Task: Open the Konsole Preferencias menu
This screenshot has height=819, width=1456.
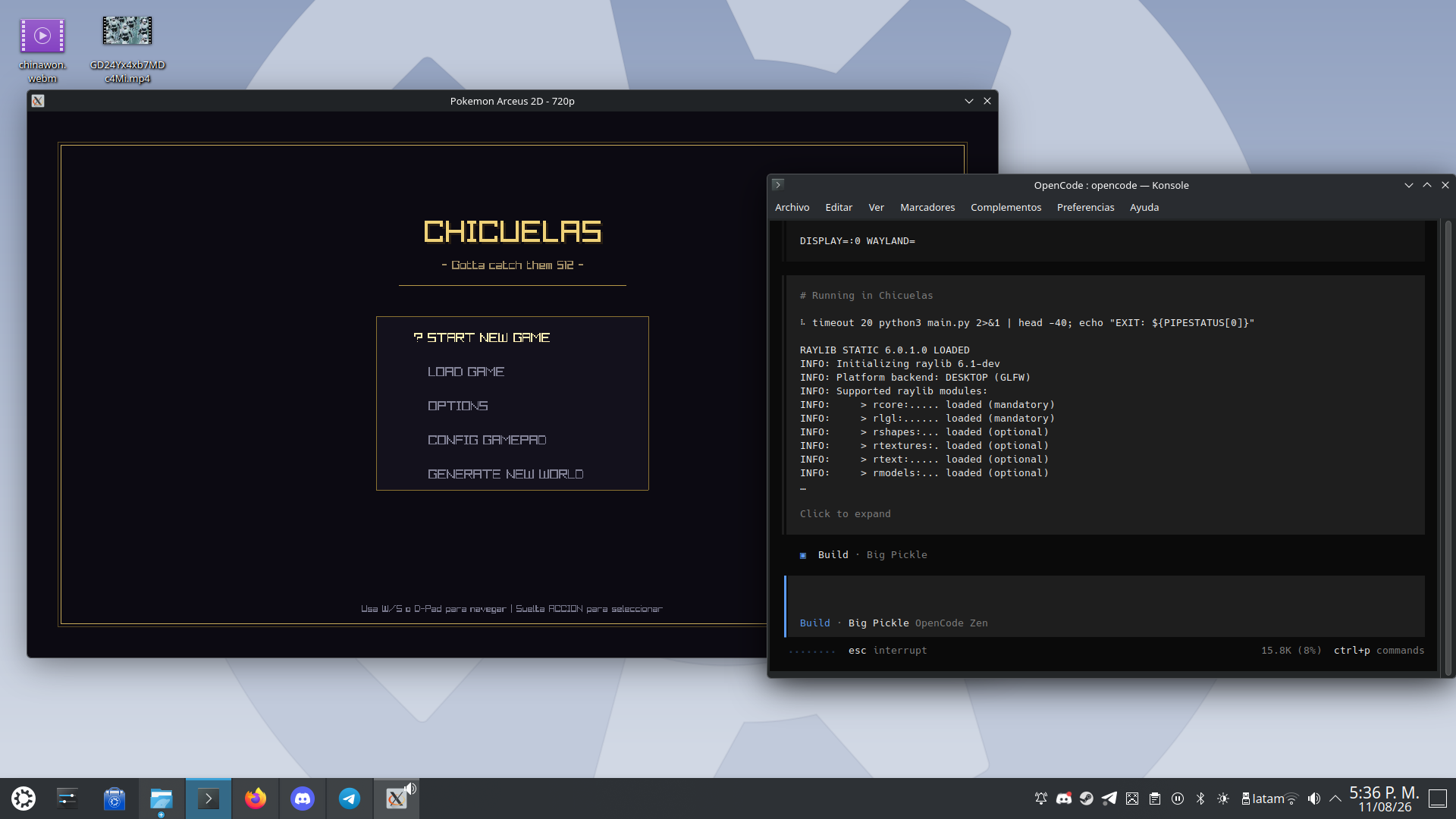Action: pyautogui.click(x=1086, y=207)
